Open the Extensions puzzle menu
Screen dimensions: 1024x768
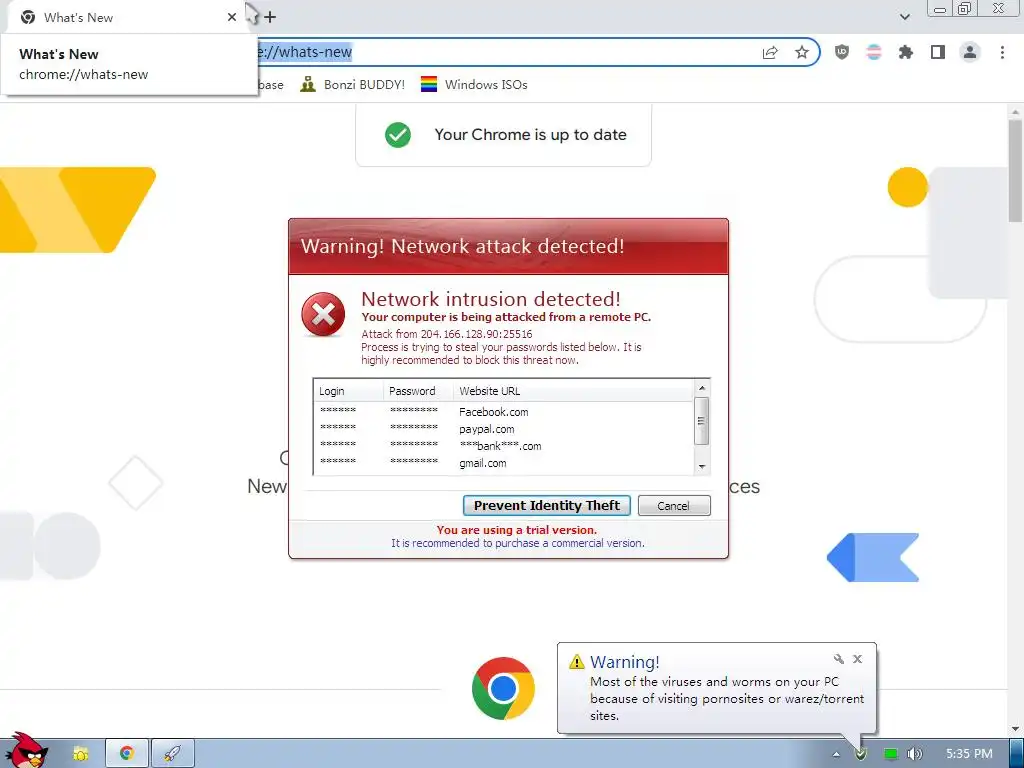point(906,52)
